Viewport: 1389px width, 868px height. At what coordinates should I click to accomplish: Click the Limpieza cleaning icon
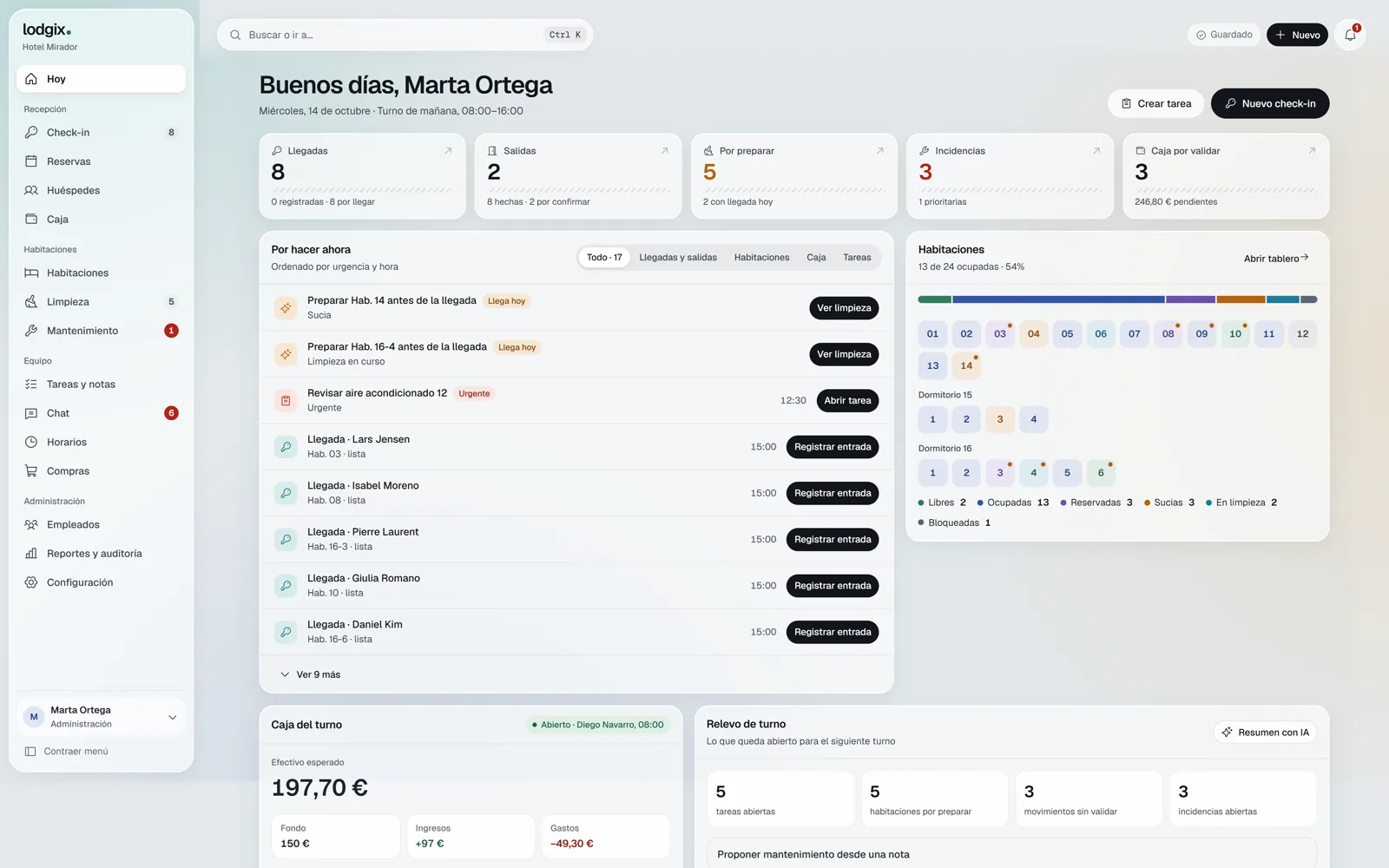tap(31, 301)
